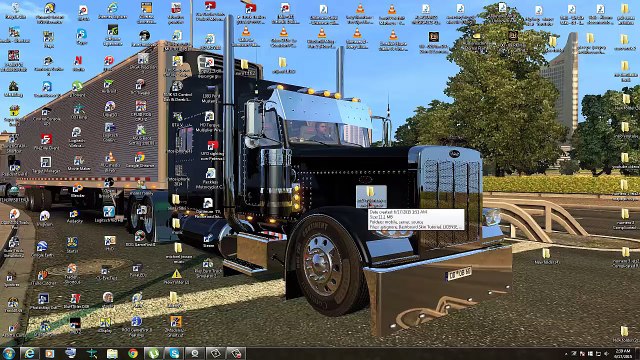Viewport: 640px width, 360px height.
Task: Select the Logitech webcam blue desktop icon
Action: pos(109,214)
